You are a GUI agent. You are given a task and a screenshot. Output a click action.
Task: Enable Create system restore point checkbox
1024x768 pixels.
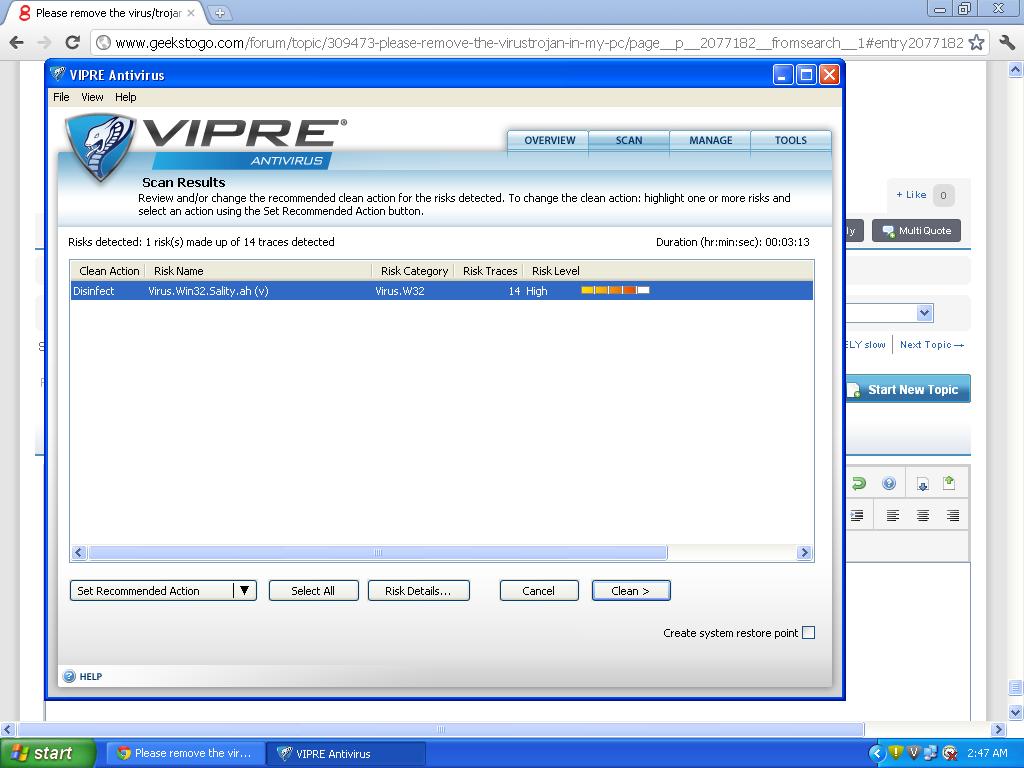click(808, 633)
